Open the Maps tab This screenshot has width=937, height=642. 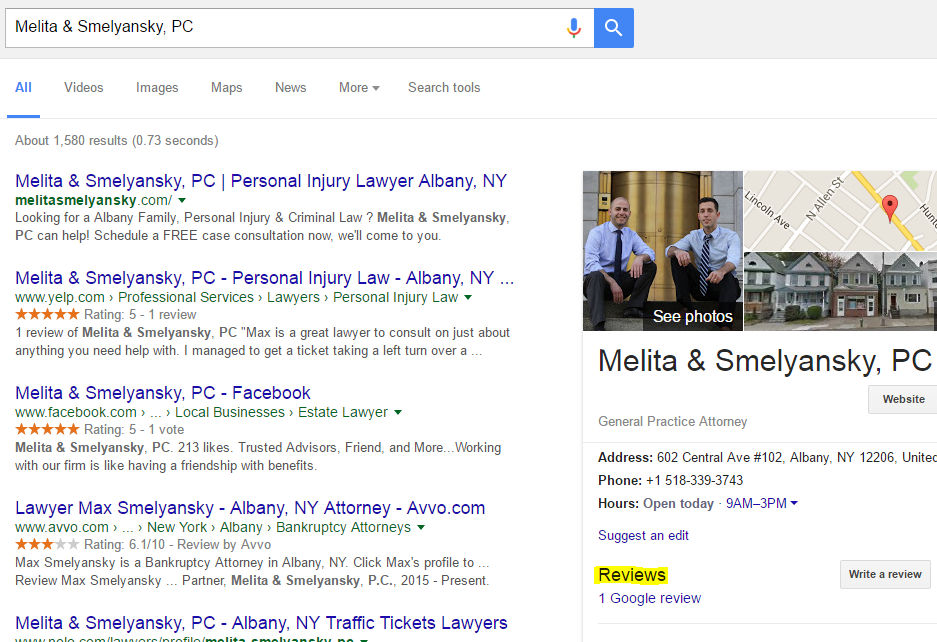point(226,87)
